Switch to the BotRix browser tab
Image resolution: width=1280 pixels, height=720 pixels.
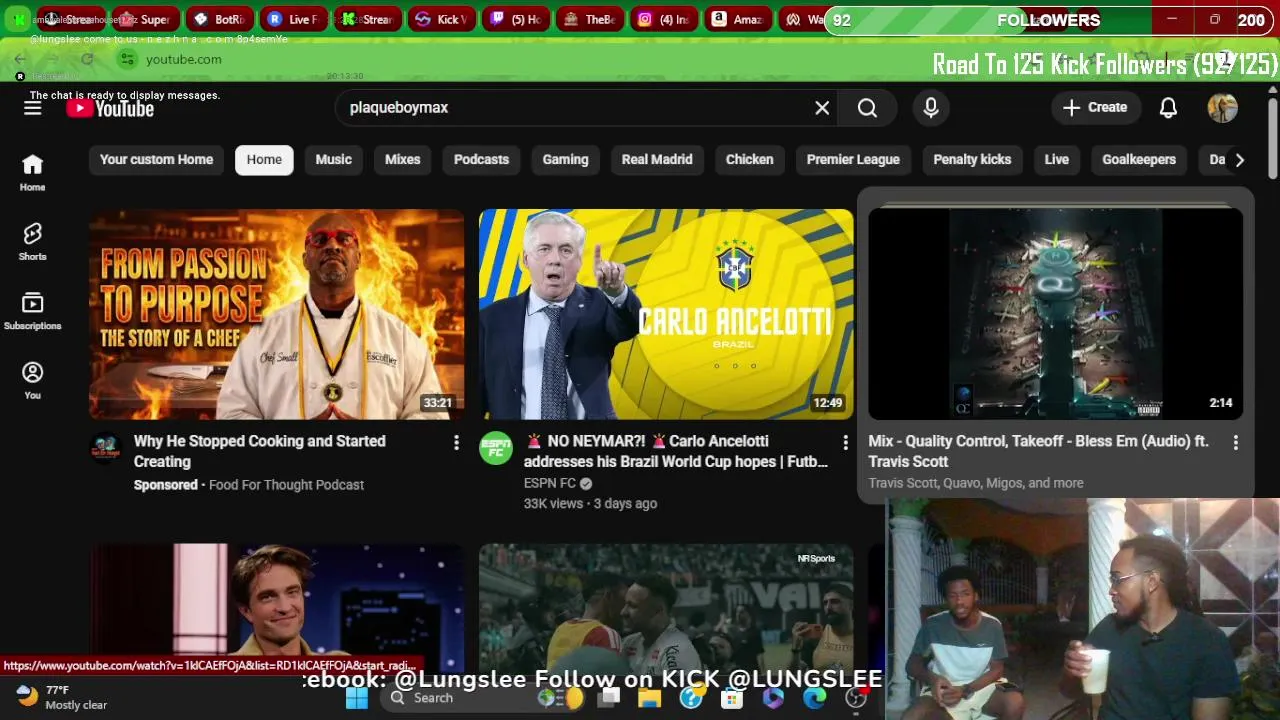tap(220, 19)
